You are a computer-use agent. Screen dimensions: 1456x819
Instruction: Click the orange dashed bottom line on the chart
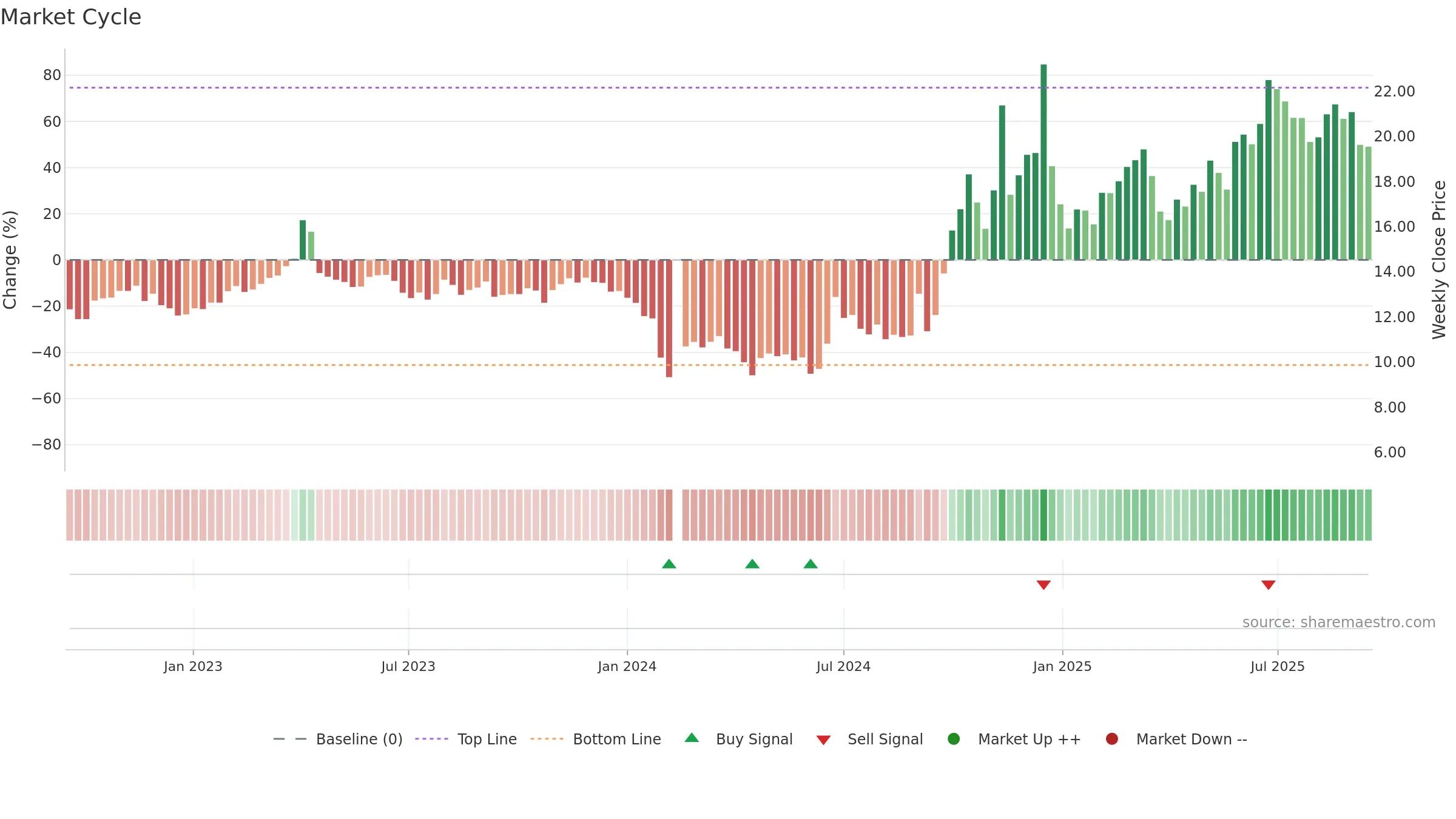click(719, 365)
